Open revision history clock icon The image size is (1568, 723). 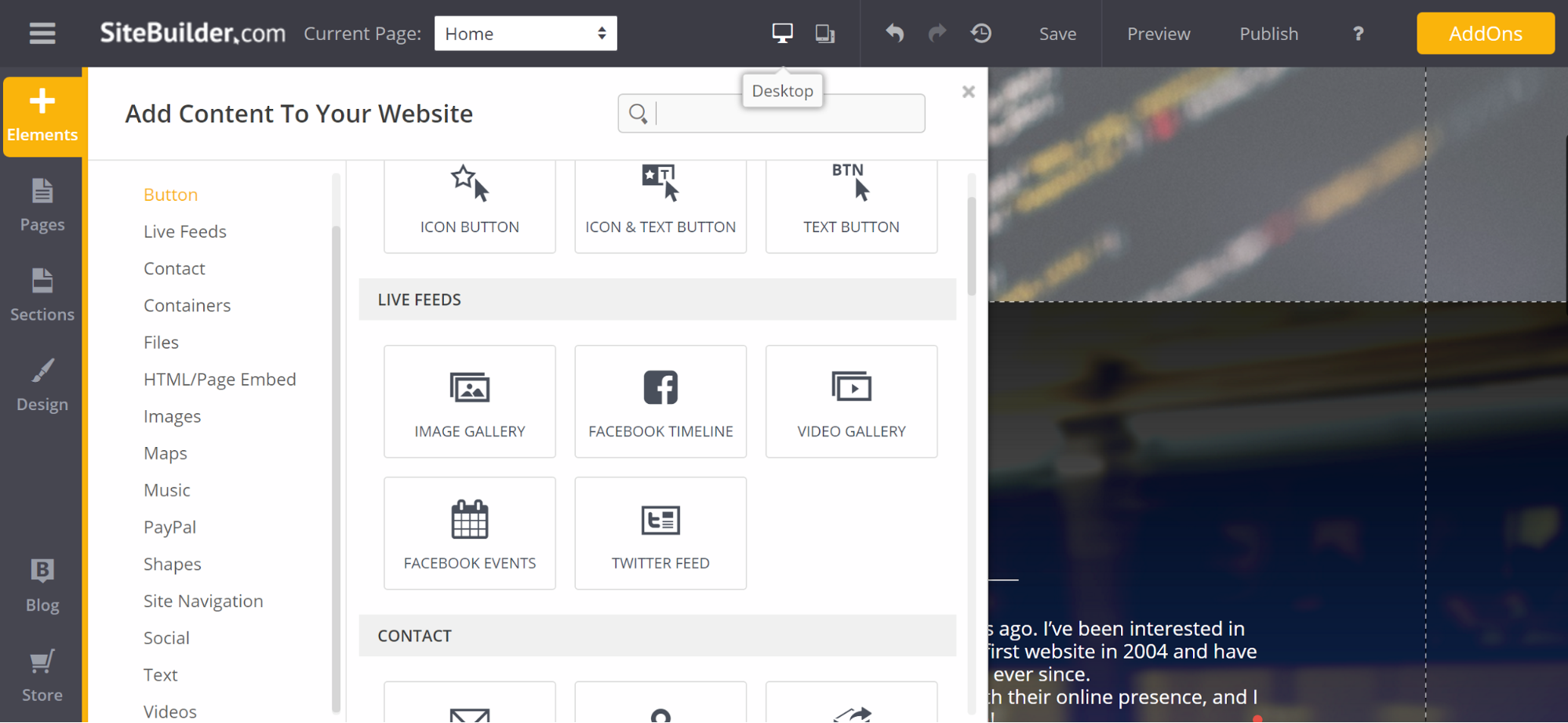[x=981, y=33]
